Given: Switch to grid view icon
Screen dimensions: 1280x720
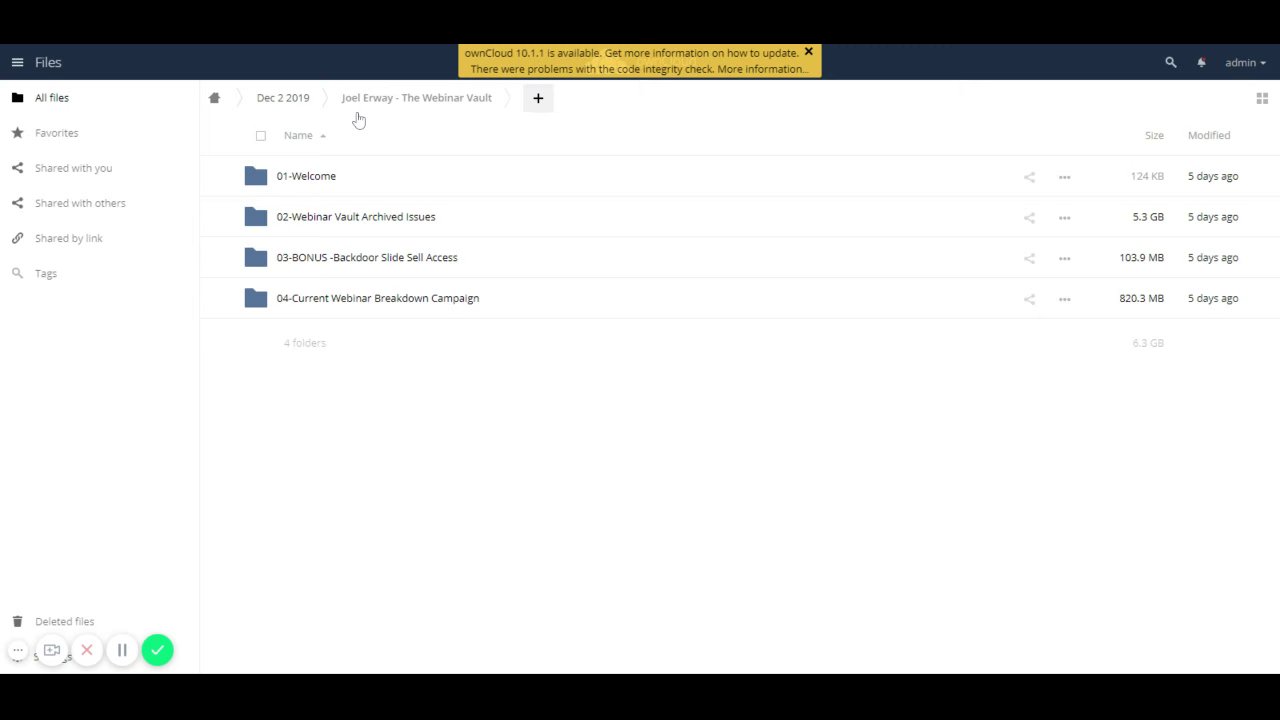Looking at the screenshot, I should point(1262,98).
